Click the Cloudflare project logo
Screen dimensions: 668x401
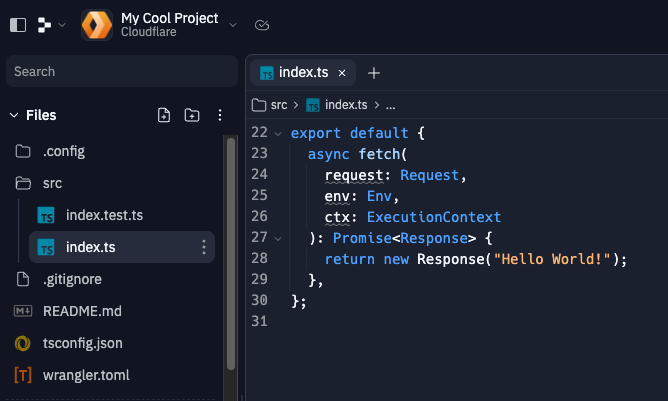click(x=97, y=25)
